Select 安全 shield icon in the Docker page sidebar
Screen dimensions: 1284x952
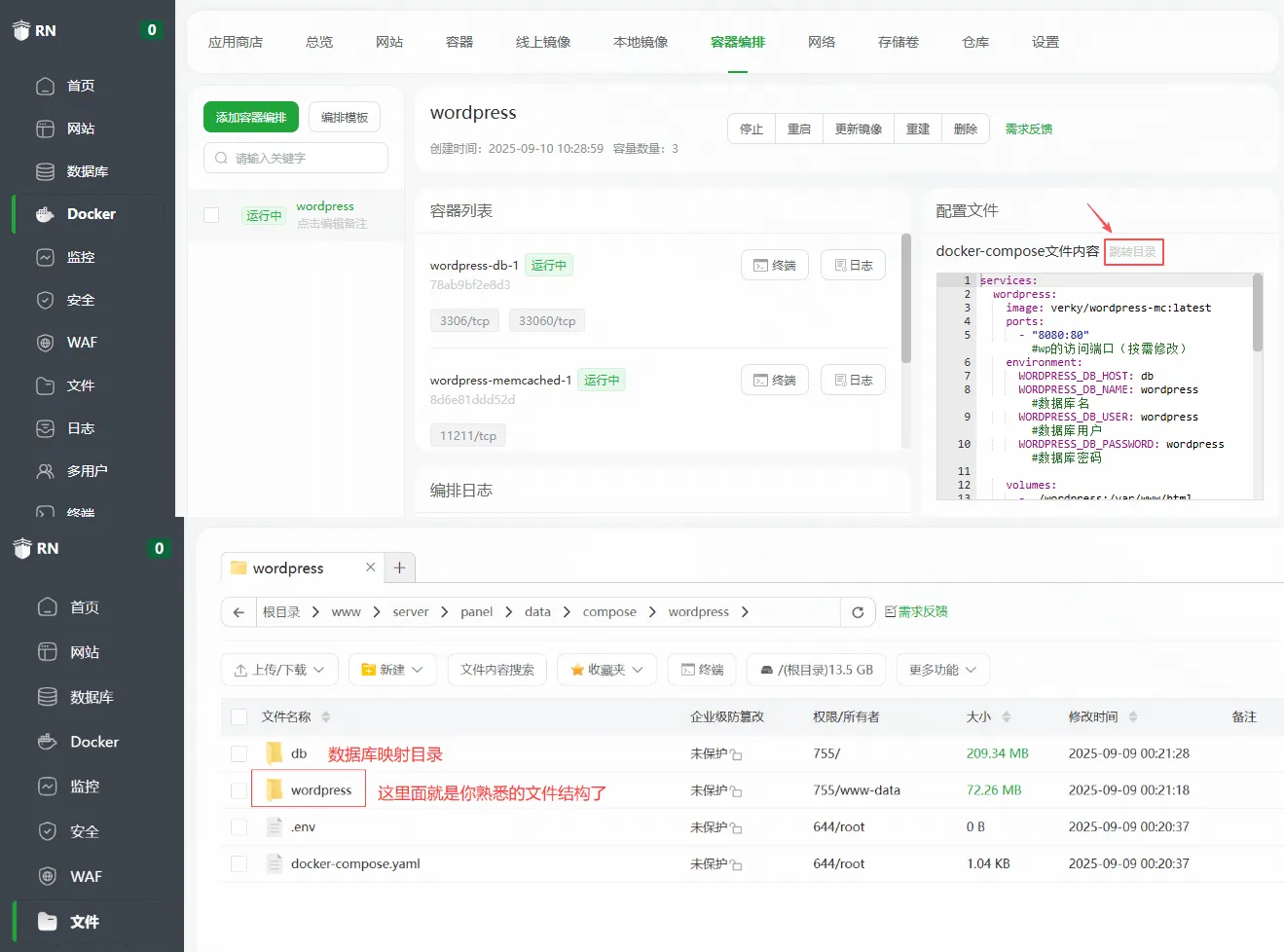click(x=45, y=300)
